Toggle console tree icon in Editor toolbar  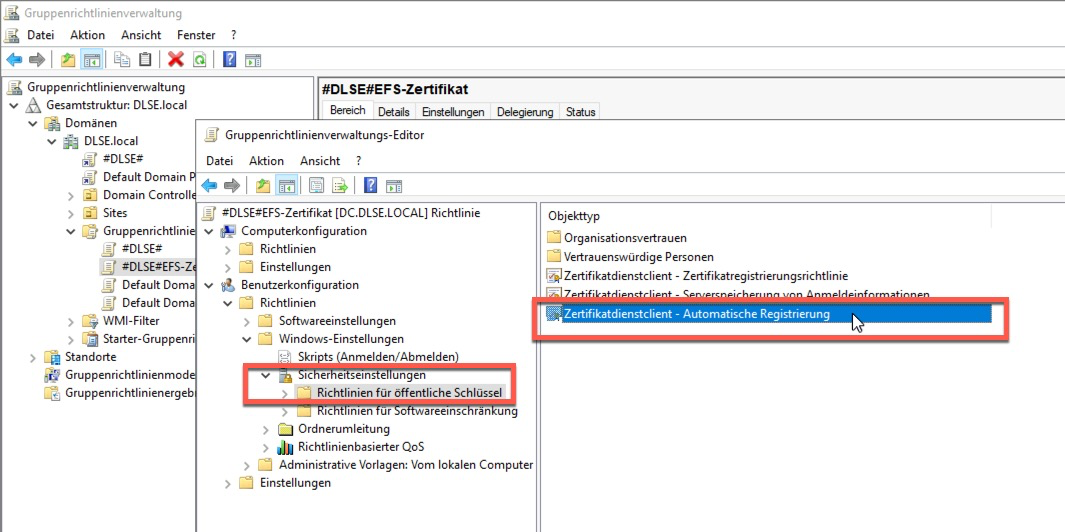point(285,185)
